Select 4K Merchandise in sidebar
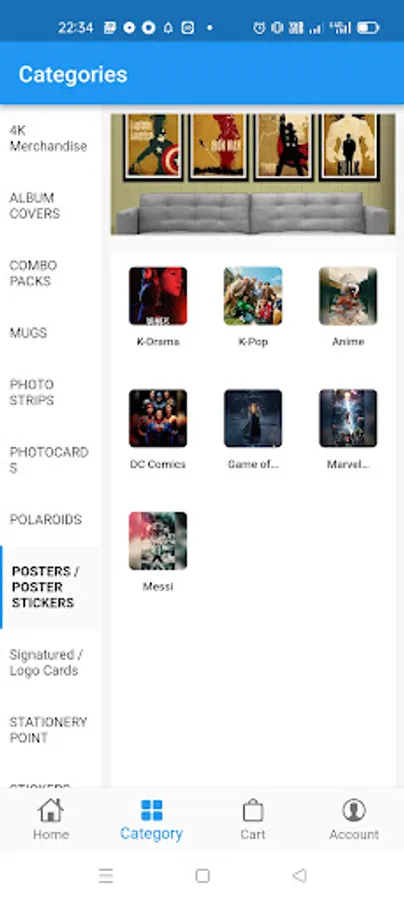 click(x=50, y=138)
